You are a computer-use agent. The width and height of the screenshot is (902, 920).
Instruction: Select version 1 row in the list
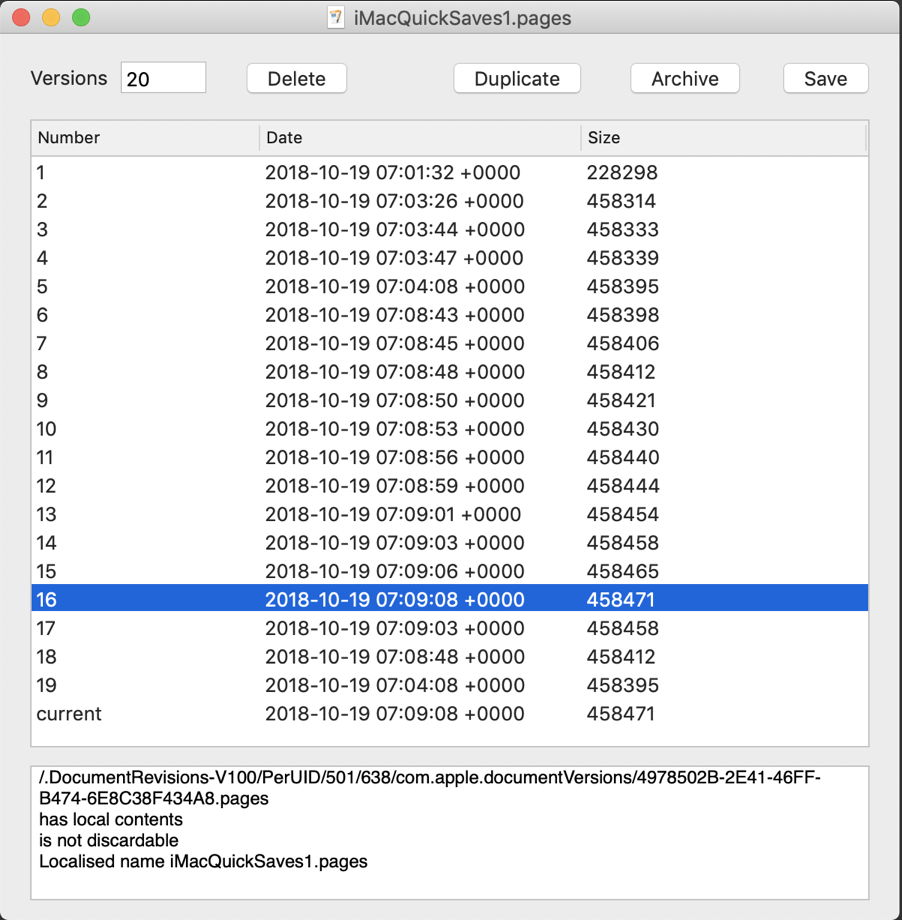449,173
